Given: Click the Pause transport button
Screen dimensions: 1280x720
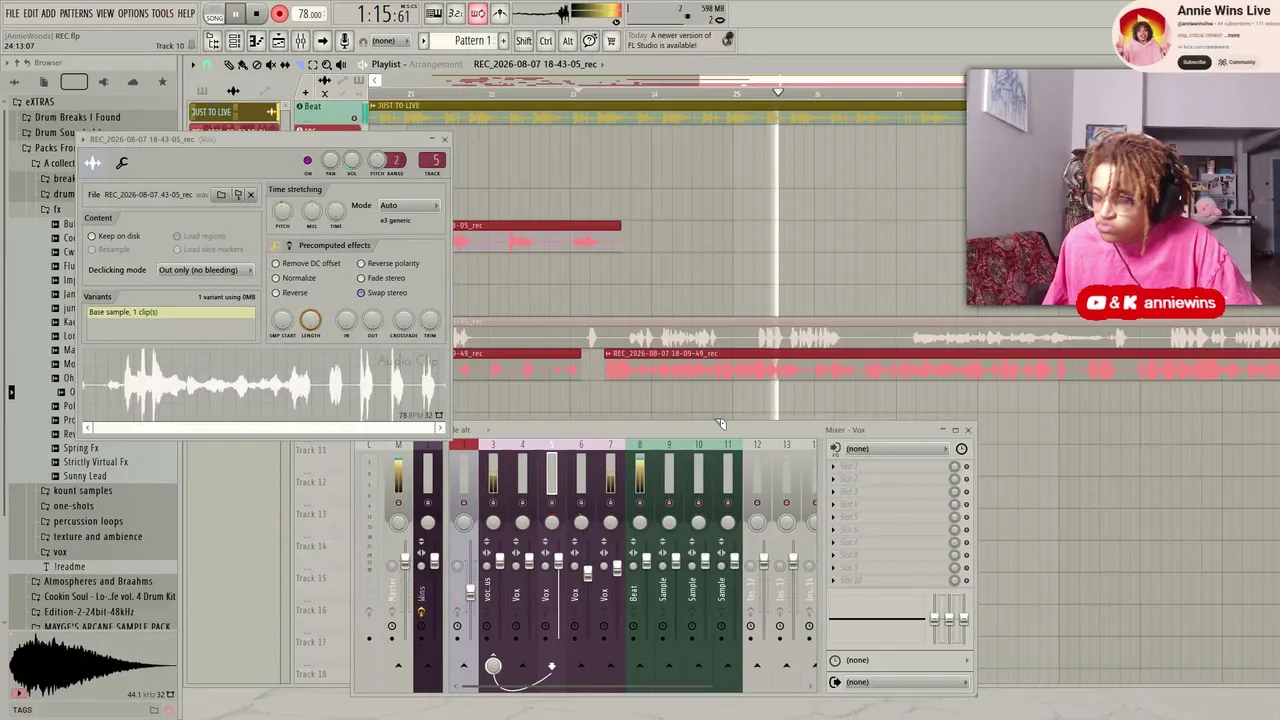Looking at the screenshot, I should tap(235, 15).
